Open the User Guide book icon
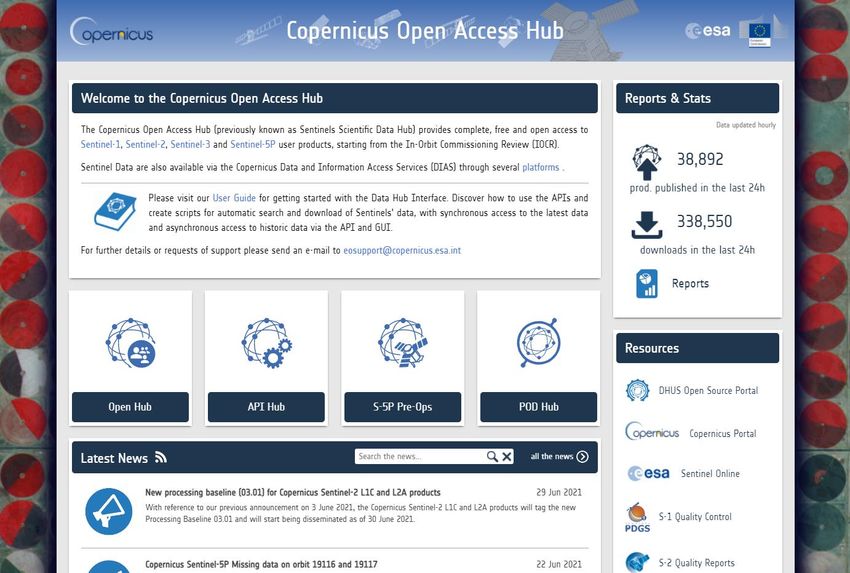The height and width of the screenshot is (573, 850). click(x=115, y=211)
